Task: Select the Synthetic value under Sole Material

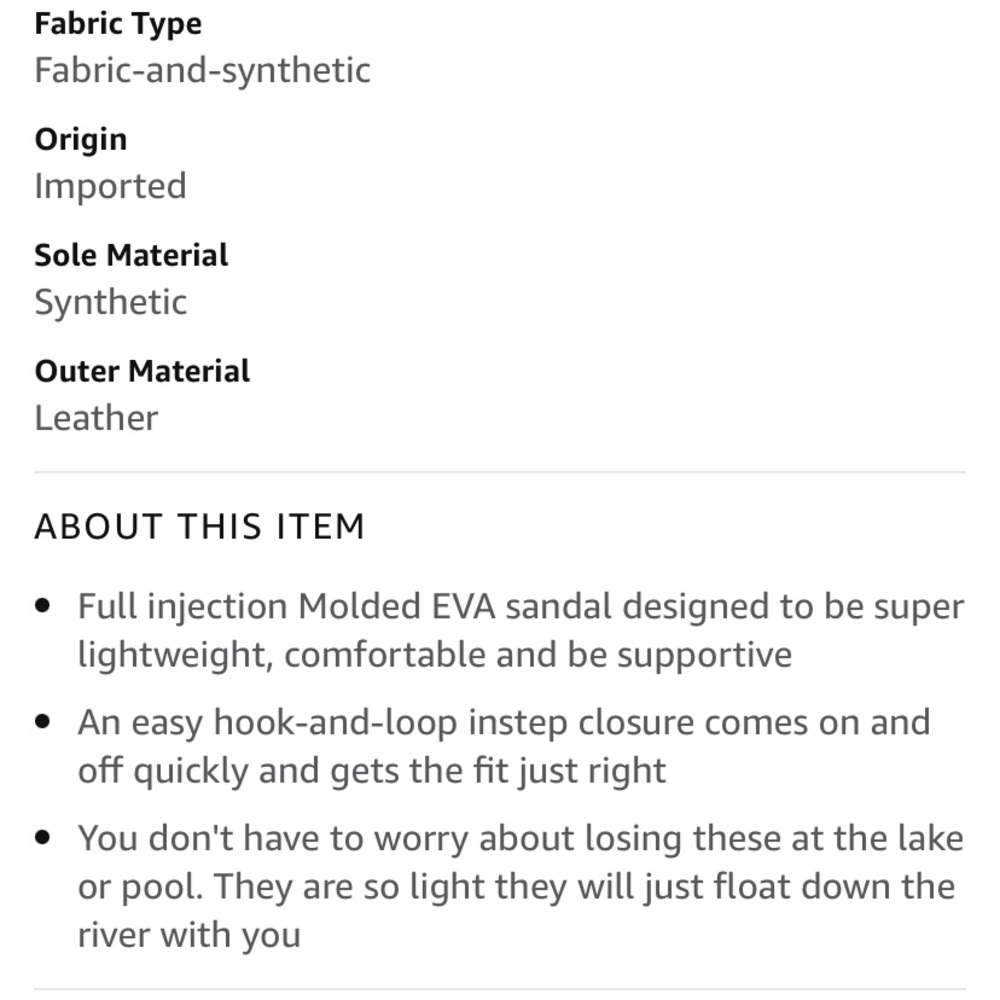Action: pos(110,302)
